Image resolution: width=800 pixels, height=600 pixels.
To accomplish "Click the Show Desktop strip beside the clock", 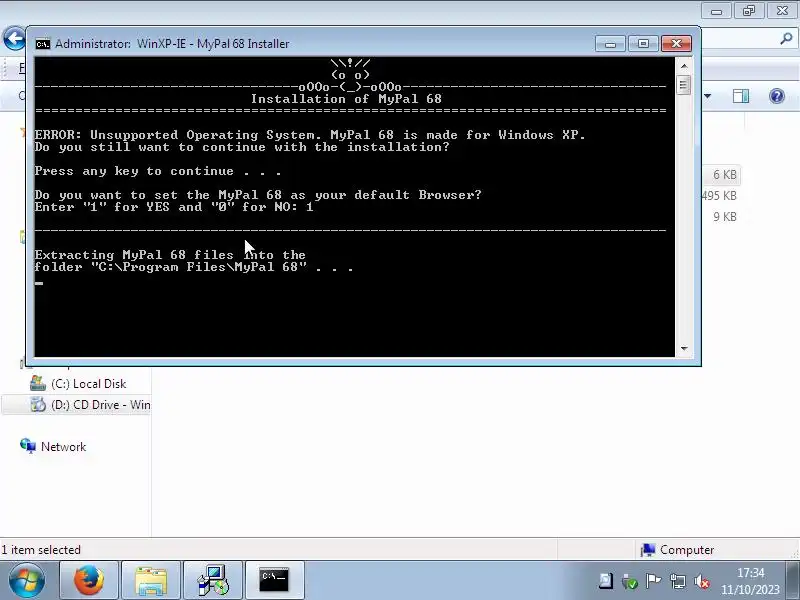I will (793, 580).
